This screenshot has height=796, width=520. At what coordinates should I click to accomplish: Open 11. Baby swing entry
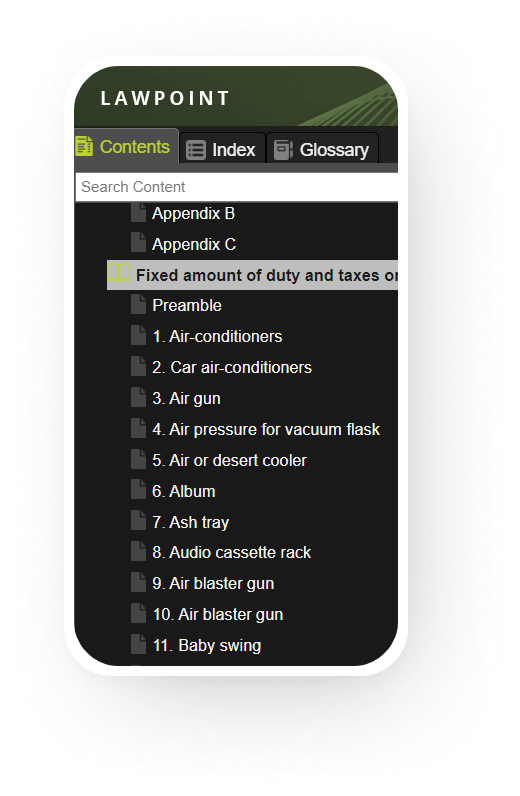[x=207, y=645]
